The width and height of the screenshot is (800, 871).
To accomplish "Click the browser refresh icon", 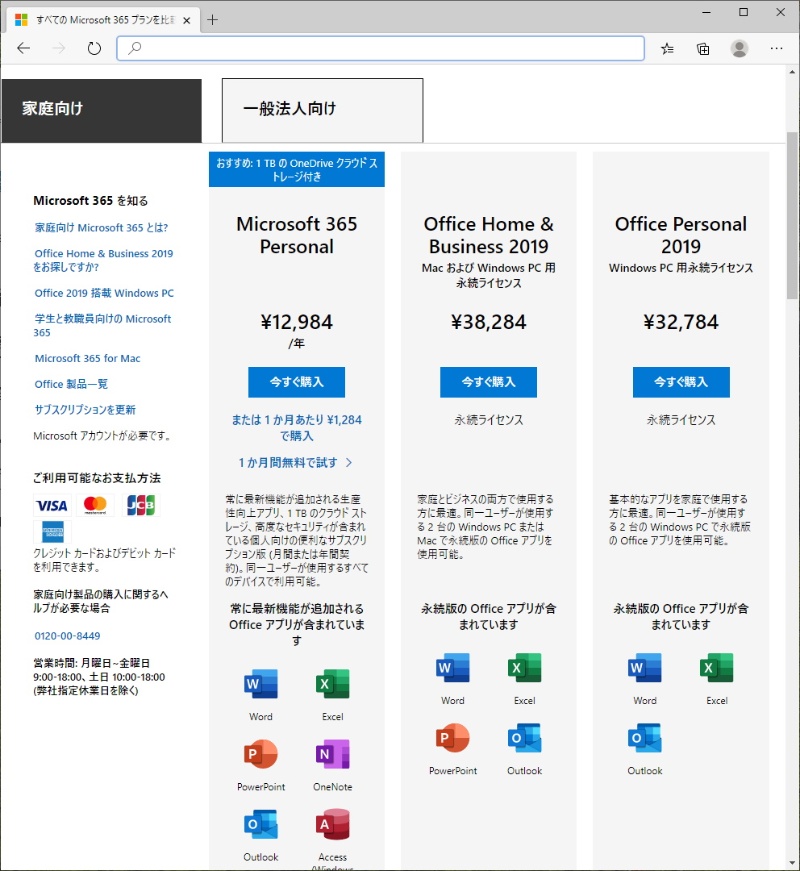I will (x=94, y=48).
